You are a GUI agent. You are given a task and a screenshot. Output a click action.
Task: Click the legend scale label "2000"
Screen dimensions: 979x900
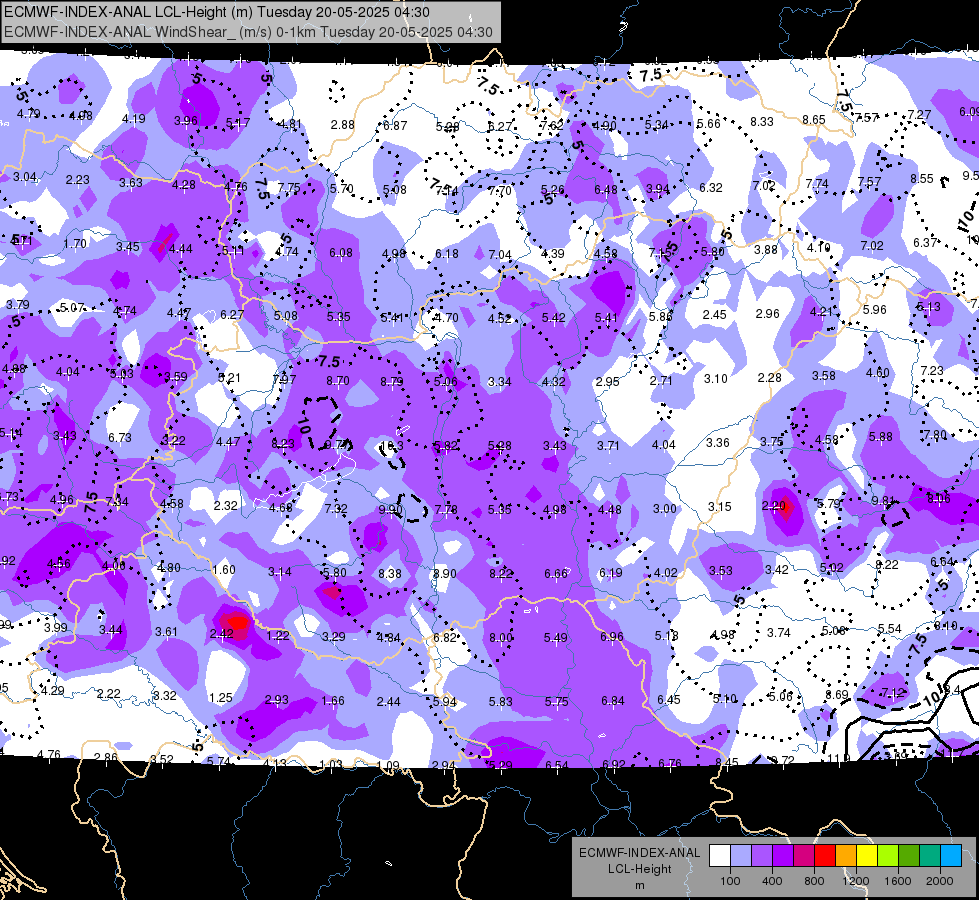(x=940, y=881)
